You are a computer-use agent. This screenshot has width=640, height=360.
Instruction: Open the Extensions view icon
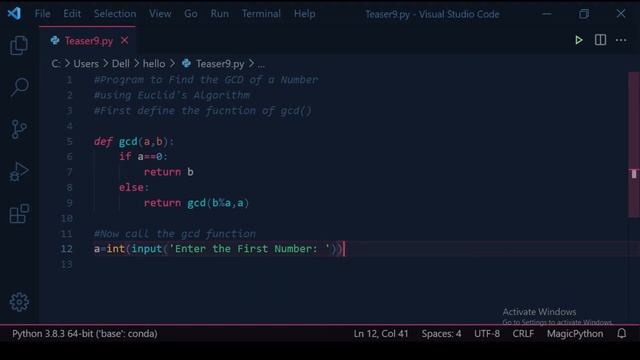[x=19, y=213]
